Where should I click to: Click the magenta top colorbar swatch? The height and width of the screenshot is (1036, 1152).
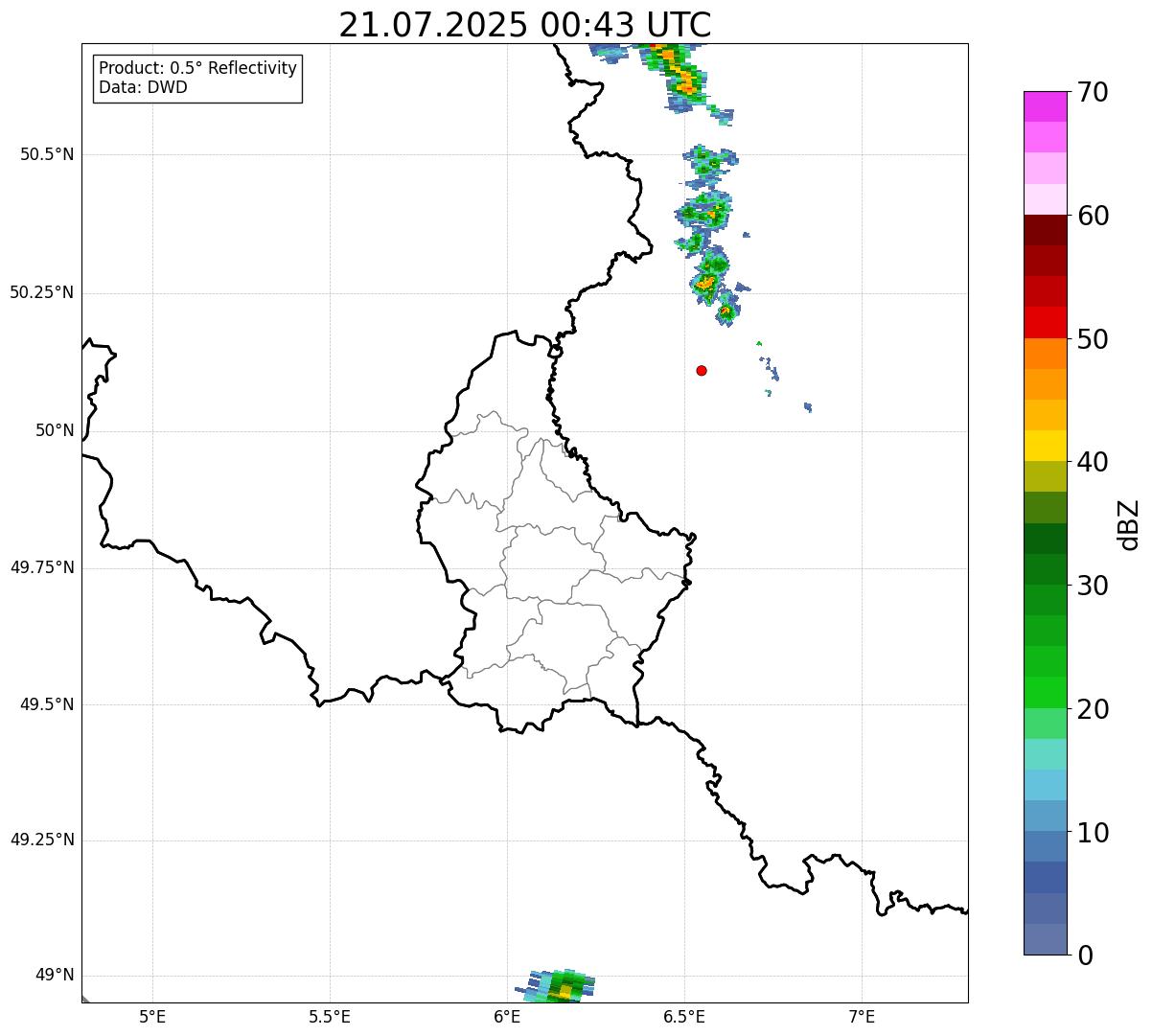click(1045, 106)
